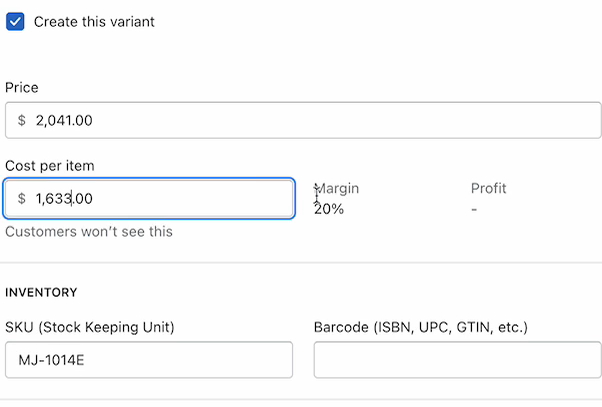Viewport: 602px width, 407px height.
Task: Click the dollar sign in Price field
Action: (22, 120)
